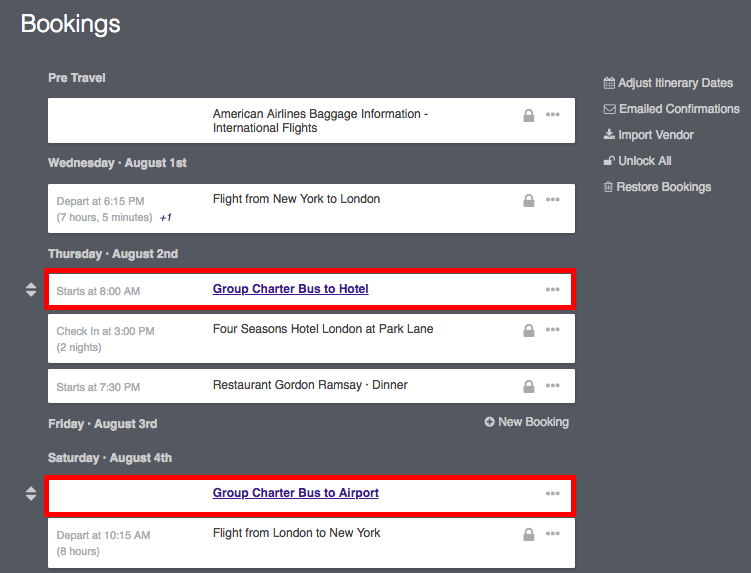This screenshot has width=751, height=573.
Task: Open options menu for Group Charter Bus to Hotel
Action: pyautogui.click(x=553, y=289)
